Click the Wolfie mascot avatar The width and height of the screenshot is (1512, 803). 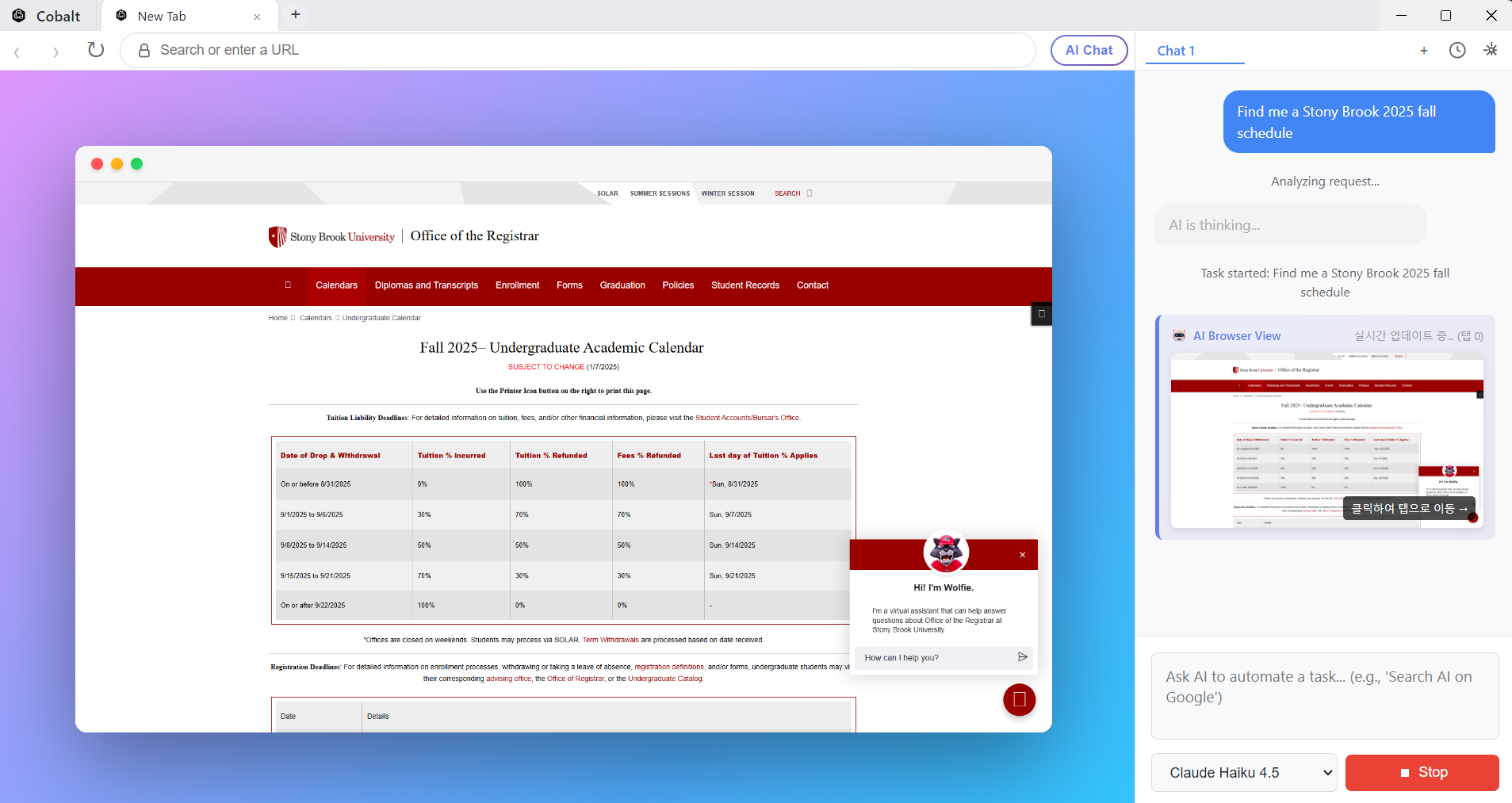946,551
